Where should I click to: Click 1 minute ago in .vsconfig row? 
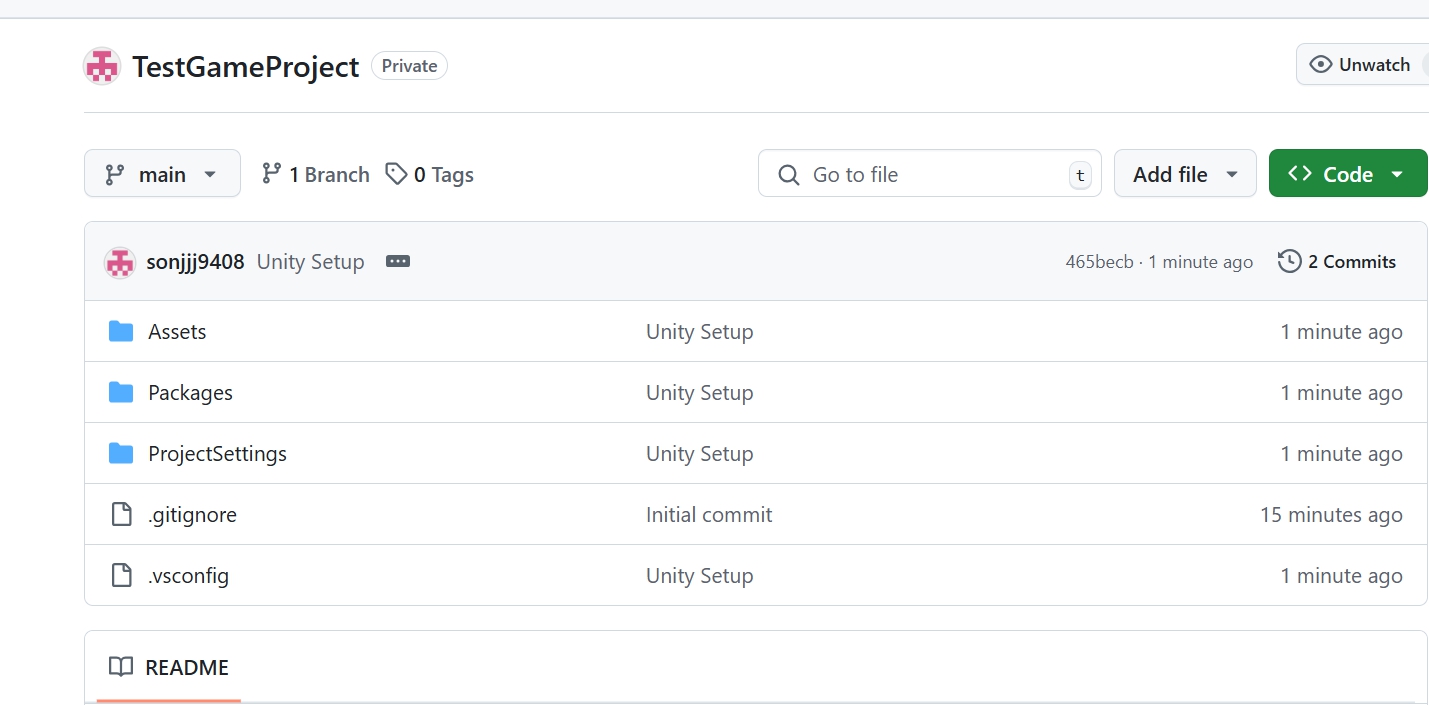pos(1341,576)
